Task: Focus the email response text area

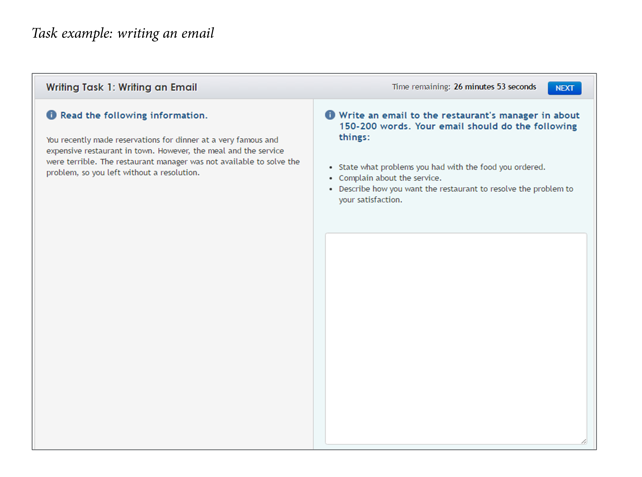Action: pyautogui.click(x=456, y=338)
